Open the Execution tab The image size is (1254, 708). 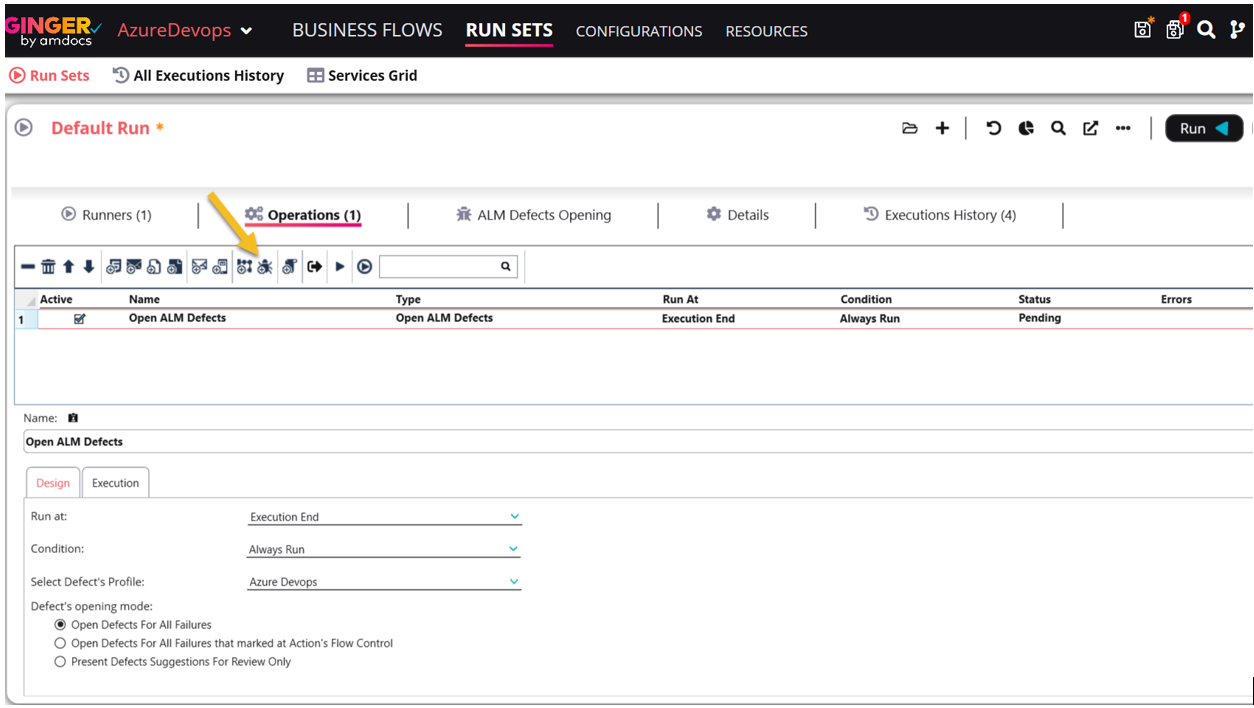pyautogui.click(x=115, y=483)
